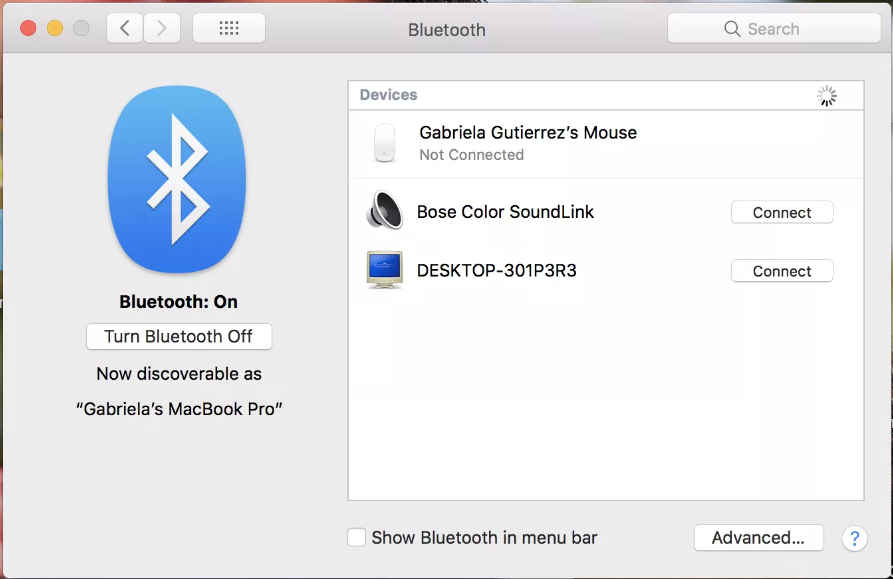893x579 pixels.
Task: Click the scanning spinner in Devices header
Action: point(827,96)
